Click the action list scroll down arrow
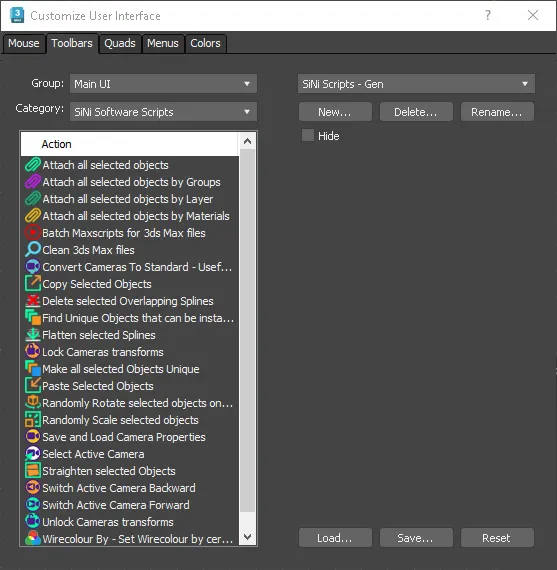 tap(248, 537)
